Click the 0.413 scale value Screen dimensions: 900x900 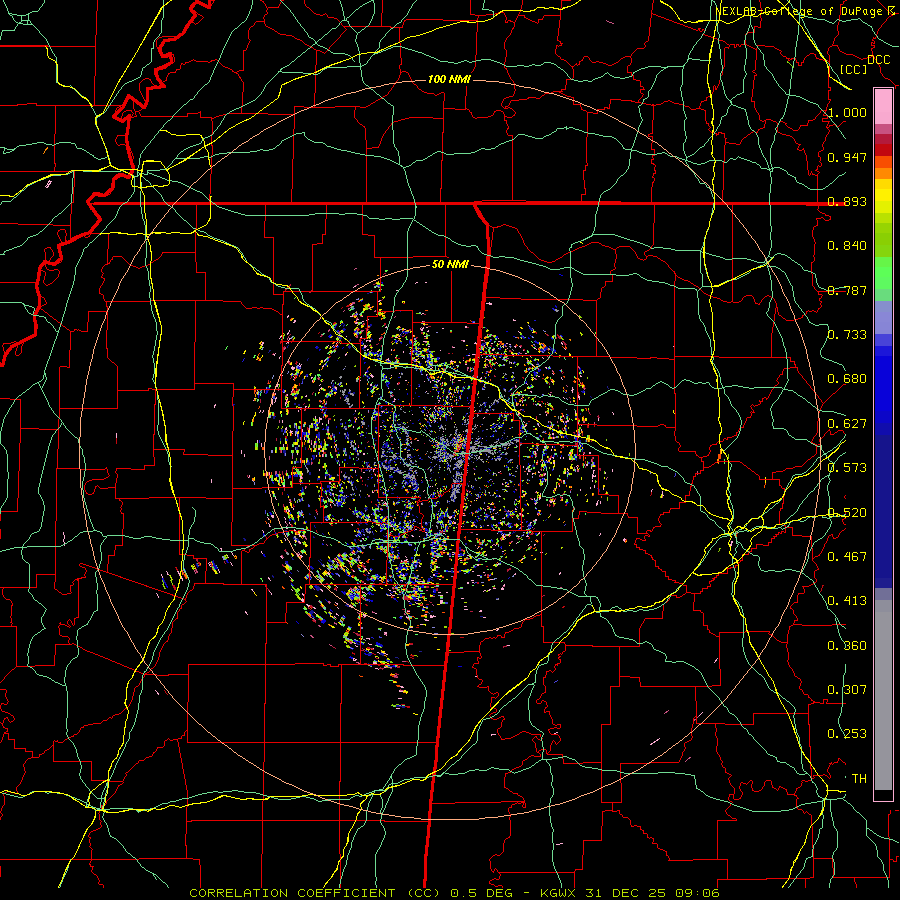click(x=847, y=601)
